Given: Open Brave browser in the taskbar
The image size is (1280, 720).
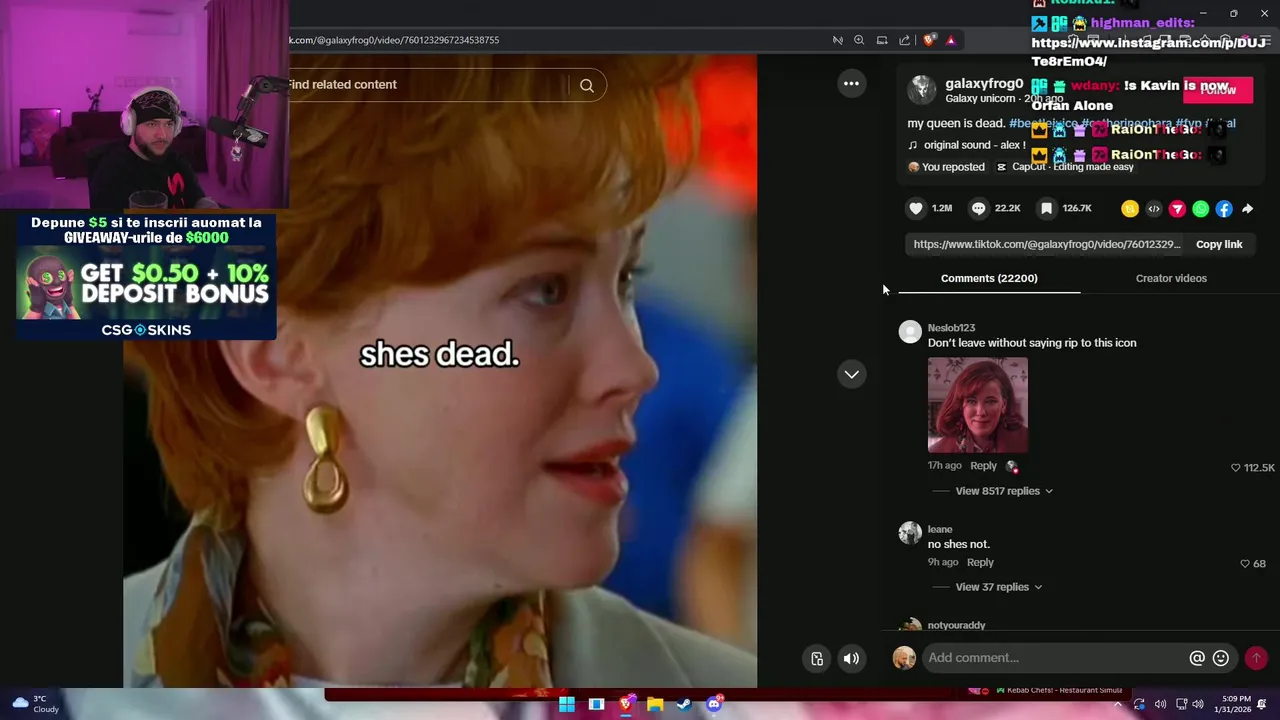Looking at the screenshot, I should pyautogui.click(x=625, y=704).
